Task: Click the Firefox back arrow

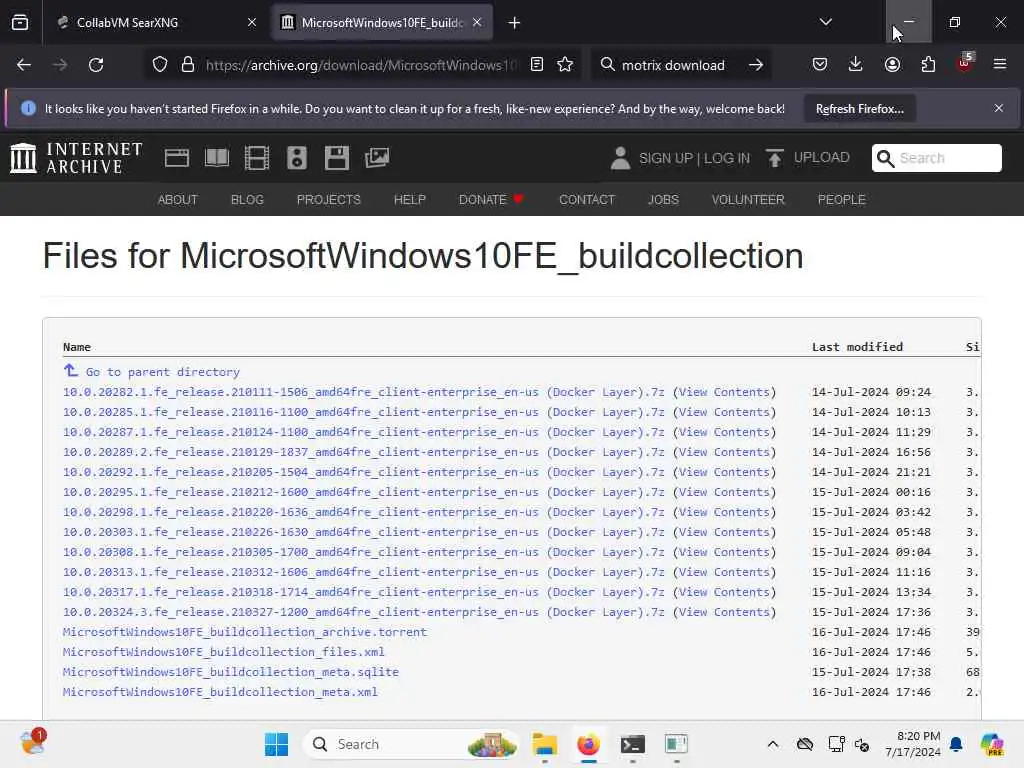Action: [x=24, y=65]
